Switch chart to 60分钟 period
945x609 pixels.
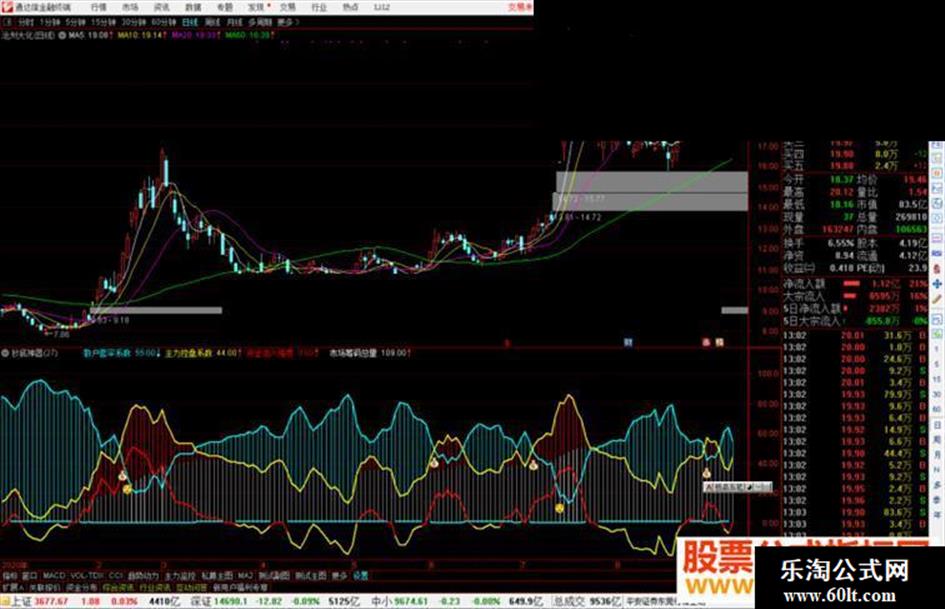point(163,22)
